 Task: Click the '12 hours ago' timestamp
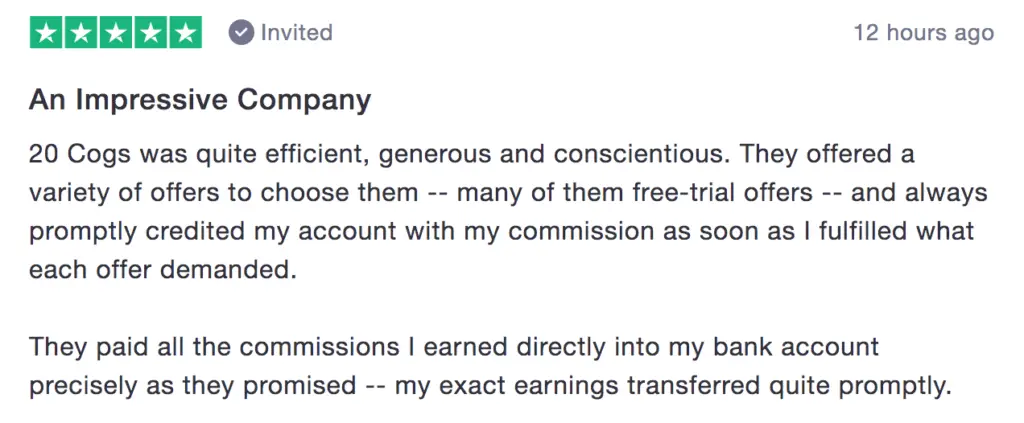coord(924,32)
